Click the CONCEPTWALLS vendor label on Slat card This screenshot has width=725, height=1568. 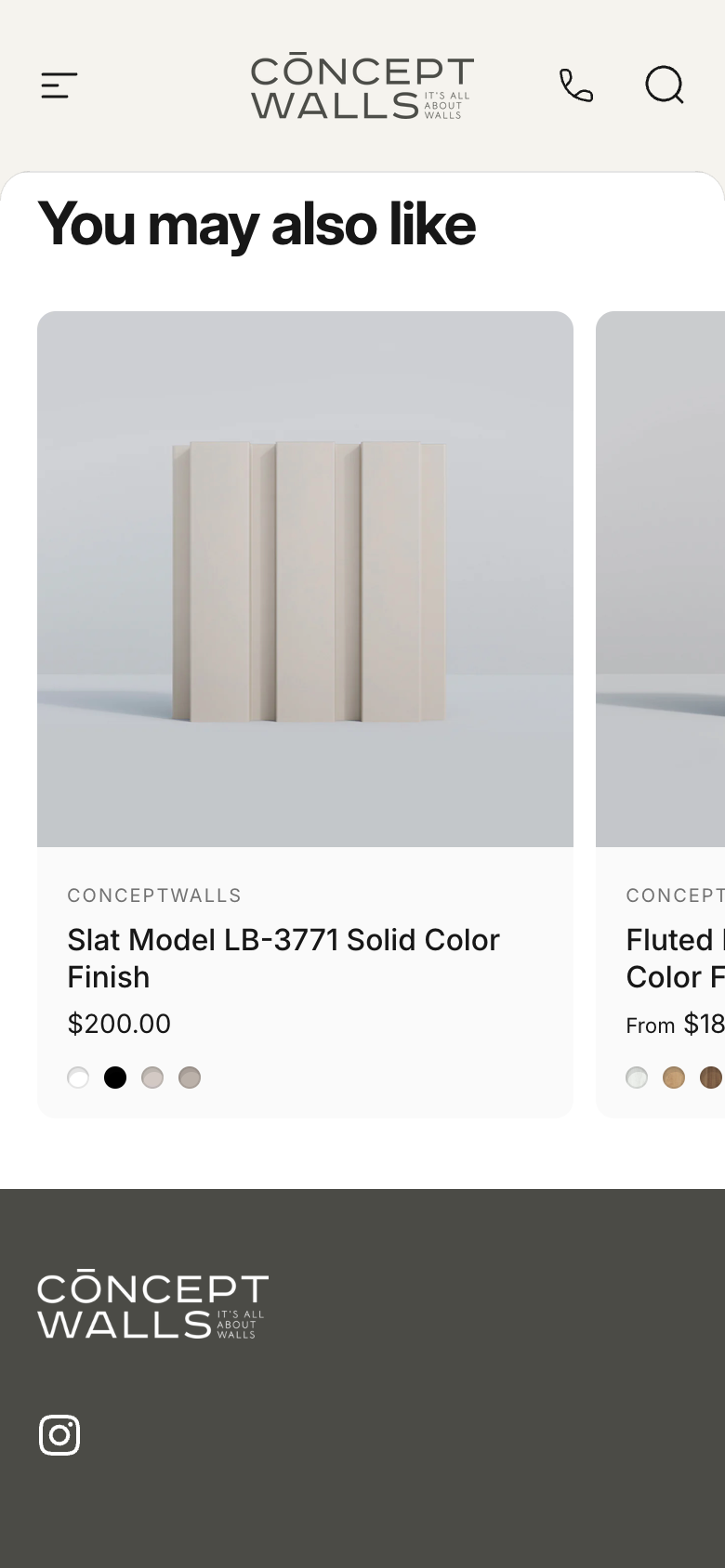tap(154, 895)
